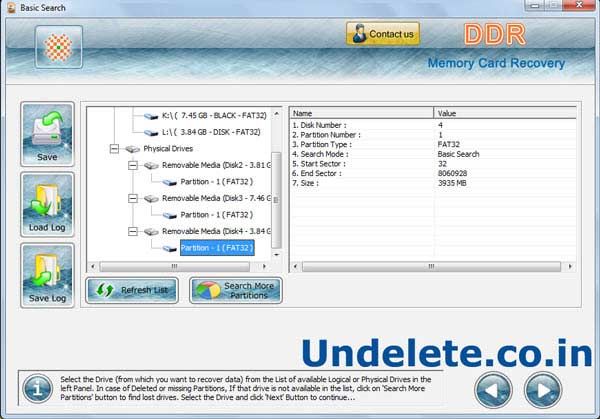Click the Disk2 removable media icon
600x419 pixels.
pyautogui.click(x=151, y=166)
